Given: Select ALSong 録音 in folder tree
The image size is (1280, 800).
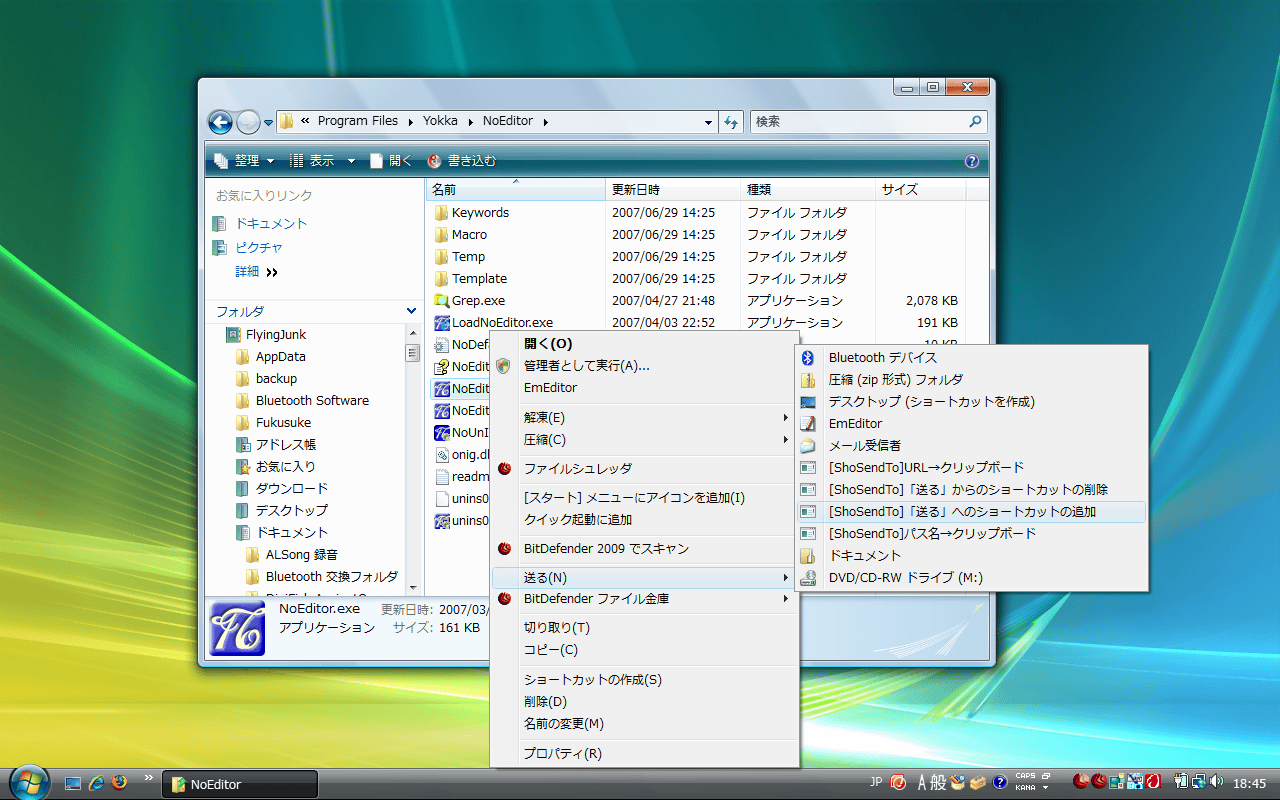Looking at the screenshot, I should coord(302,555).
